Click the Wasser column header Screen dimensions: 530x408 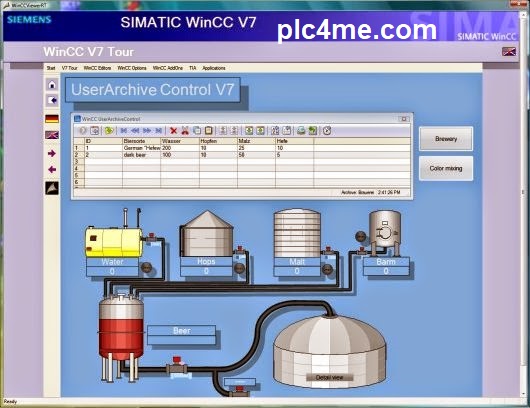tap(180, 141)
